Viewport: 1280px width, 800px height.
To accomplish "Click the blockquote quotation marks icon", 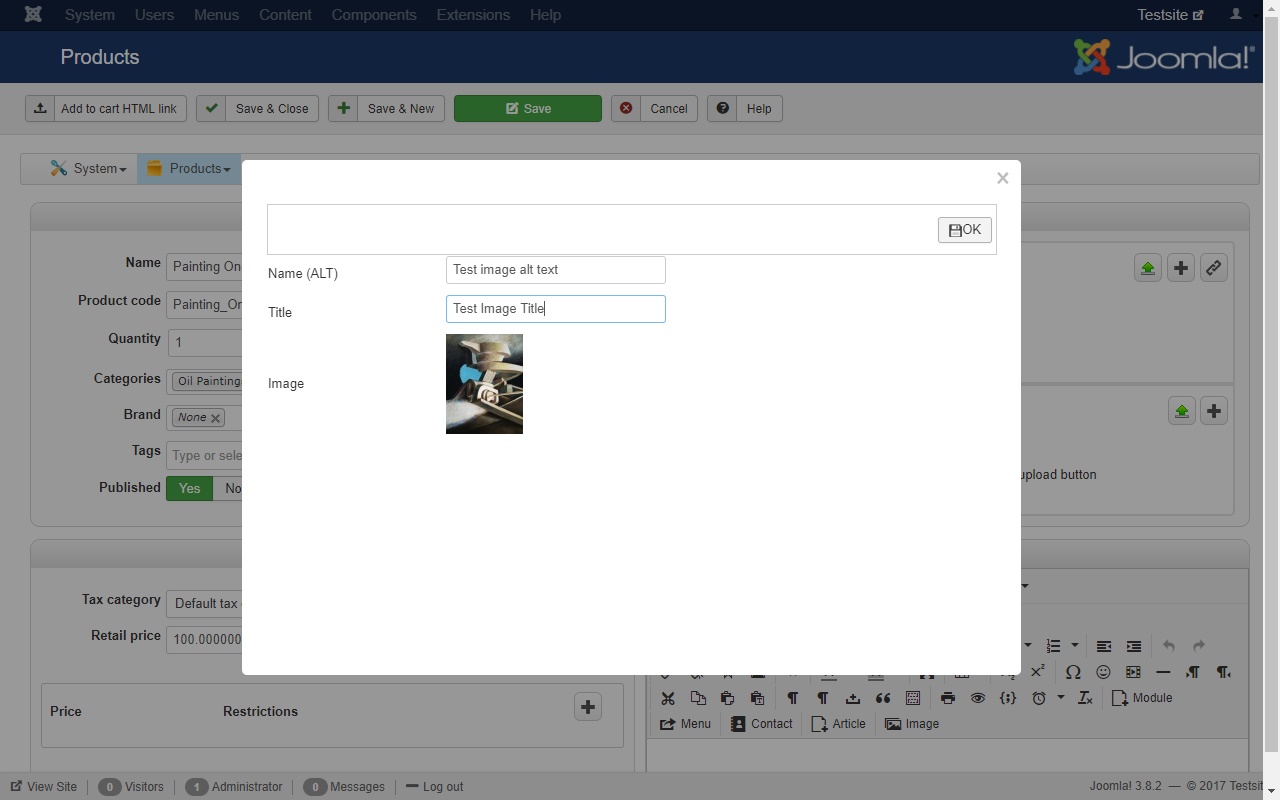I will coord(882,698).
